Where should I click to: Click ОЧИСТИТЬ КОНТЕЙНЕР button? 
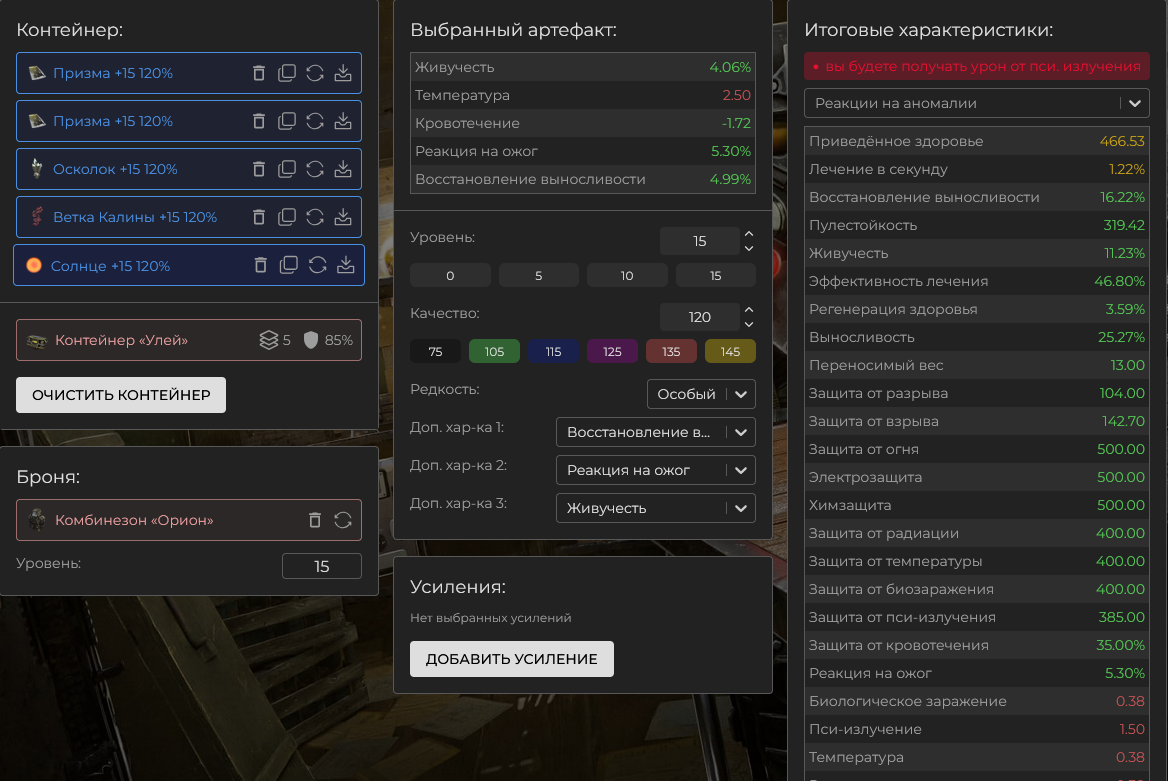click(x=121, y=395)
